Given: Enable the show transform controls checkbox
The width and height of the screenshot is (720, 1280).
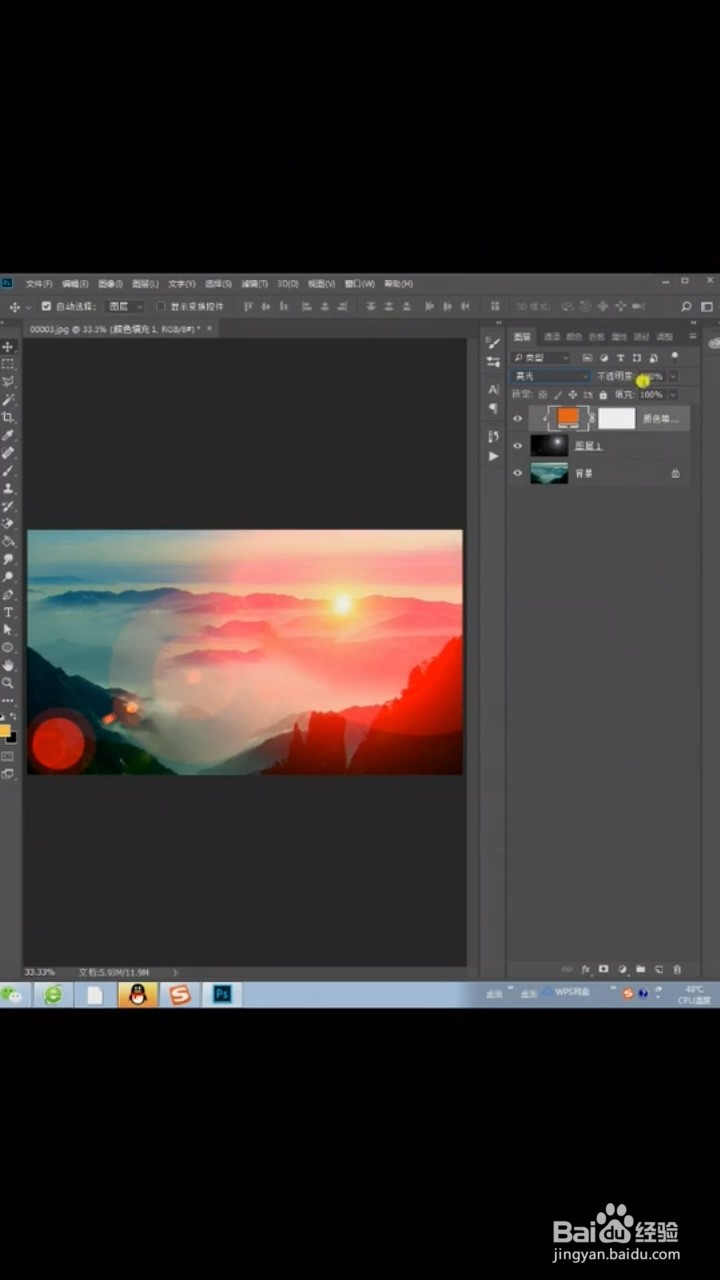Looking at the screenshot, I should coord(161,306).
